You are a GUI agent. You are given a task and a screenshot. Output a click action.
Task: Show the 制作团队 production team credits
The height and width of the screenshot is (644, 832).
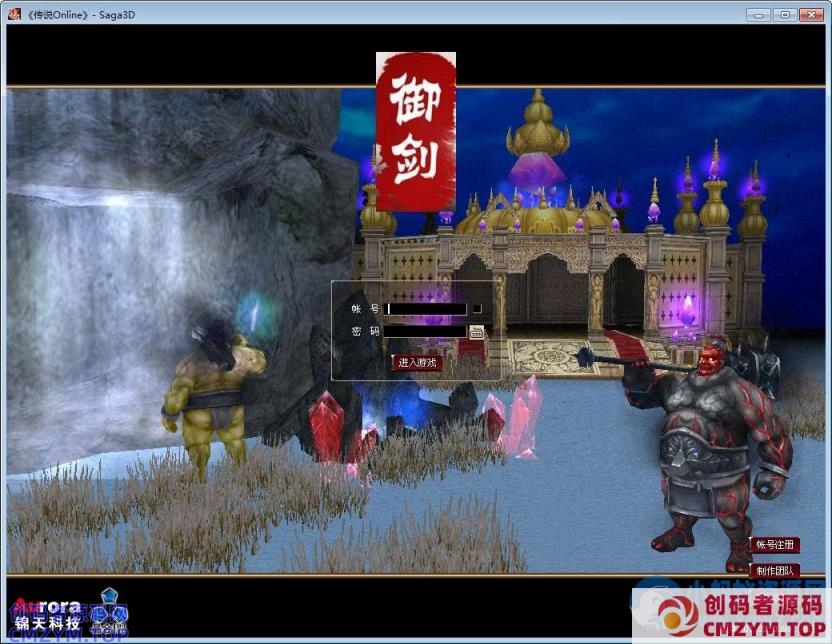tap(775, 569)
